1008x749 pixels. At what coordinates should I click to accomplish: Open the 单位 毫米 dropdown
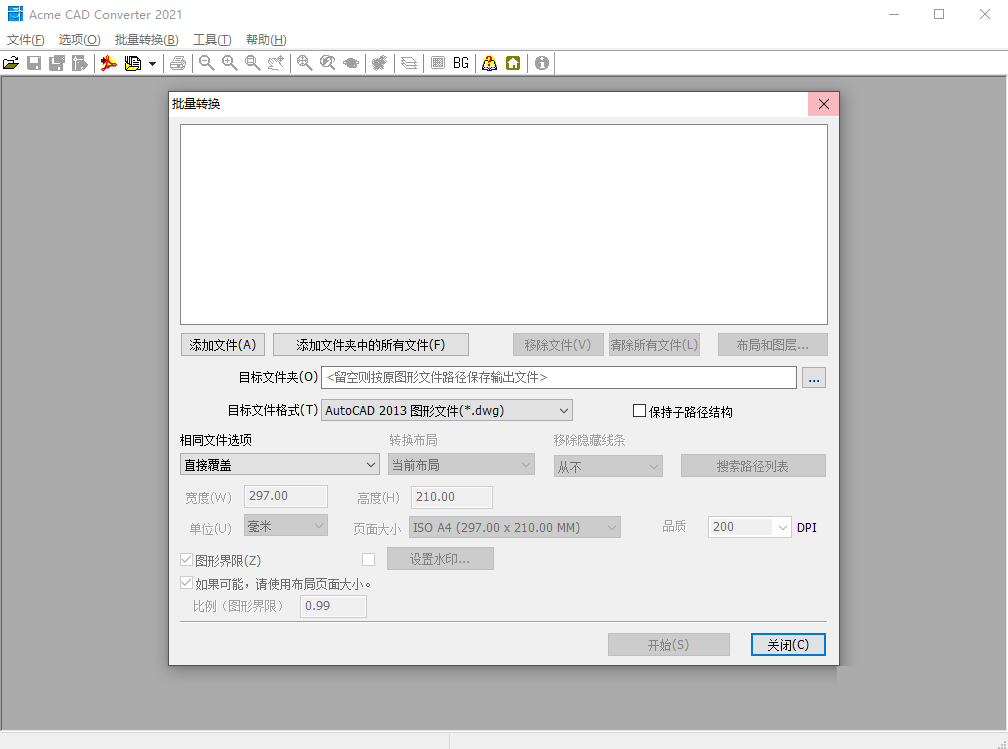coord(286,525)
